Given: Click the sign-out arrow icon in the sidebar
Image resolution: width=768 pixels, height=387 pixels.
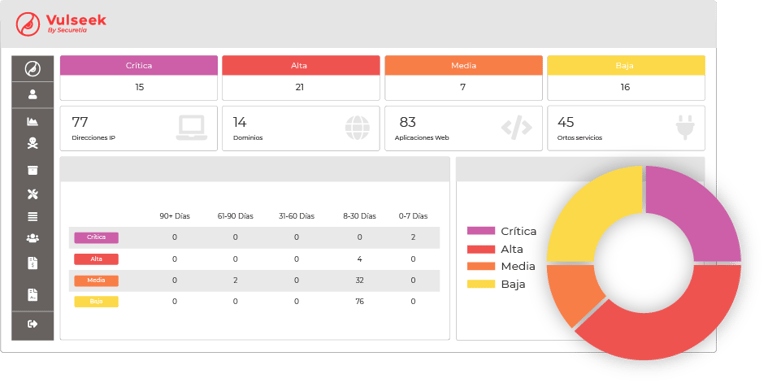Looking at the screenshot, I should coord(33,324).
